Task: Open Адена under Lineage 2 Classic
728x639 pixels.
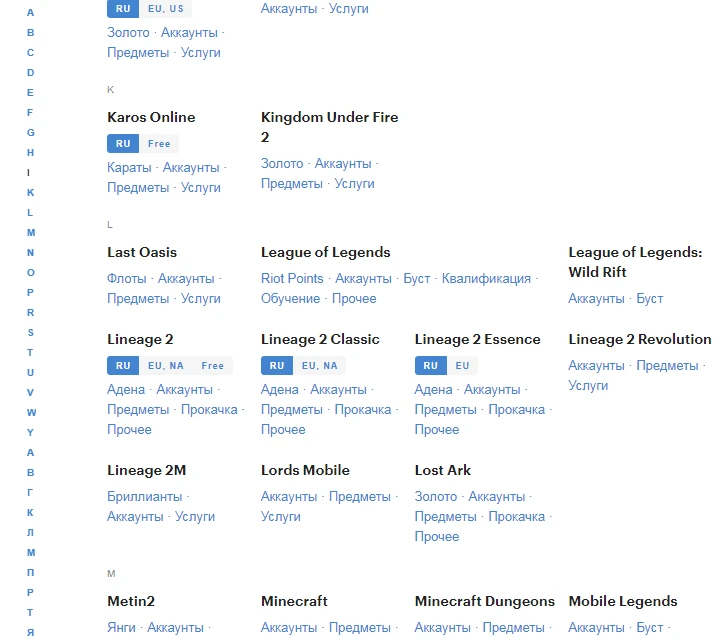Action: coord(280,389)
